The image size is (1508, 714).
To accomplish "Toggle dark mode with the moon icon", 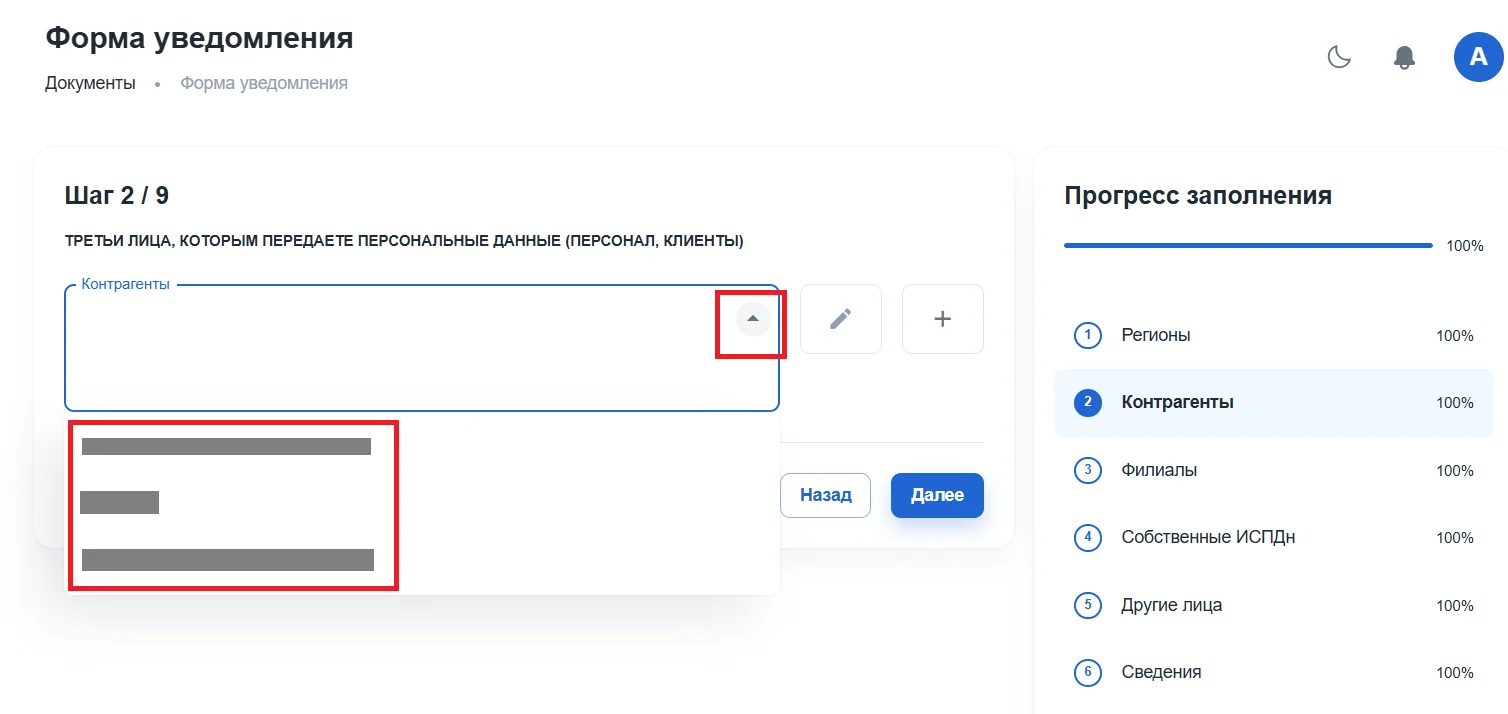I will point(1339,57).
